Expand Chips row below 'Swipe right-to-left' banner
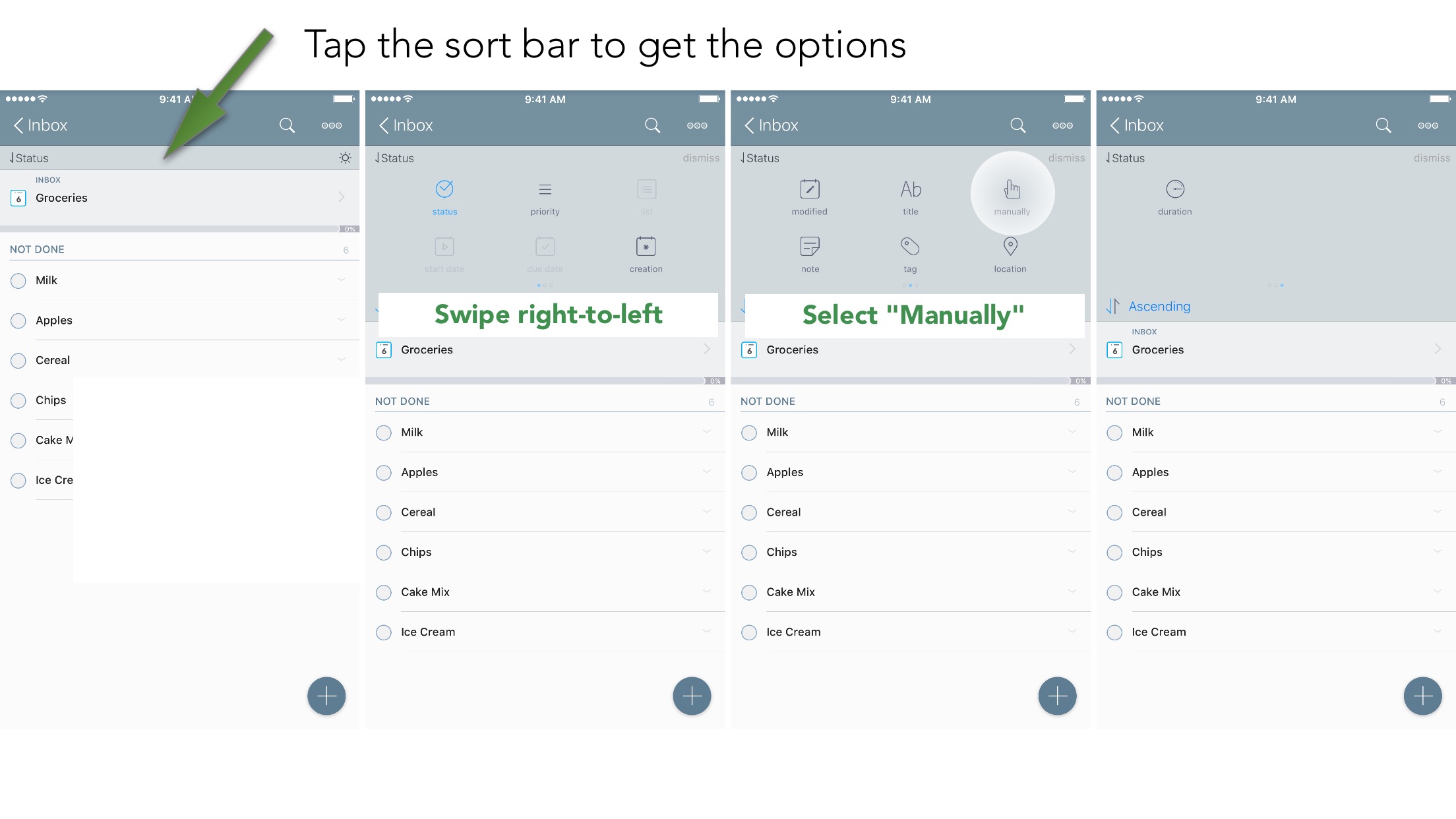Viewport: 1456px width, 819px height. [707, 551]
